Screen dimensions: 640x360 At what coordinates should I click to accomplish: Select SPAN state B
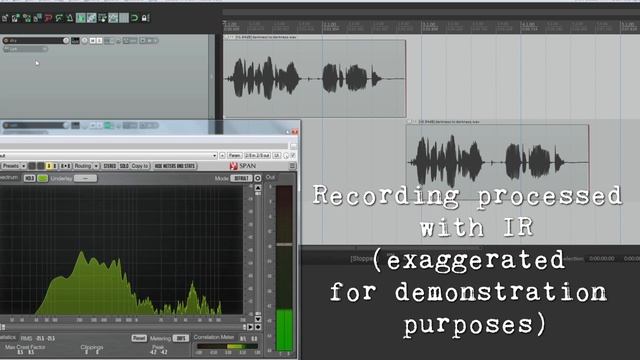[55, 166]
